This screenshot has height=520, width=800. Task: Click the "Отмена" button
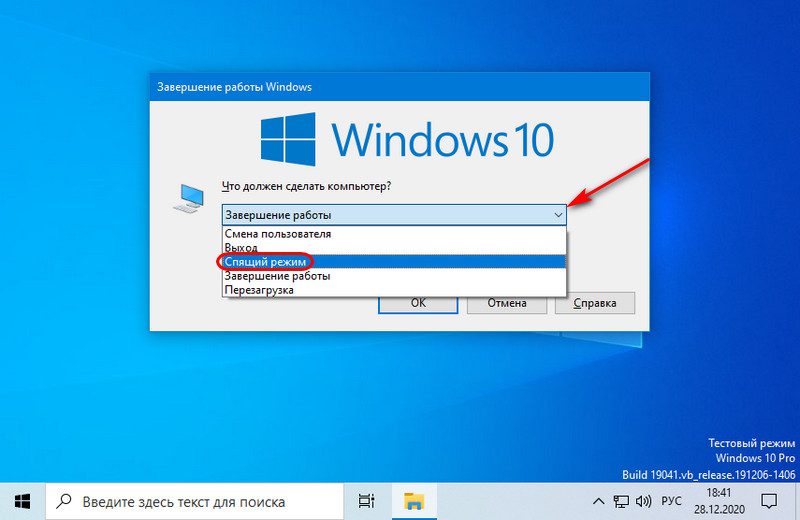click(x=507, y=303)
